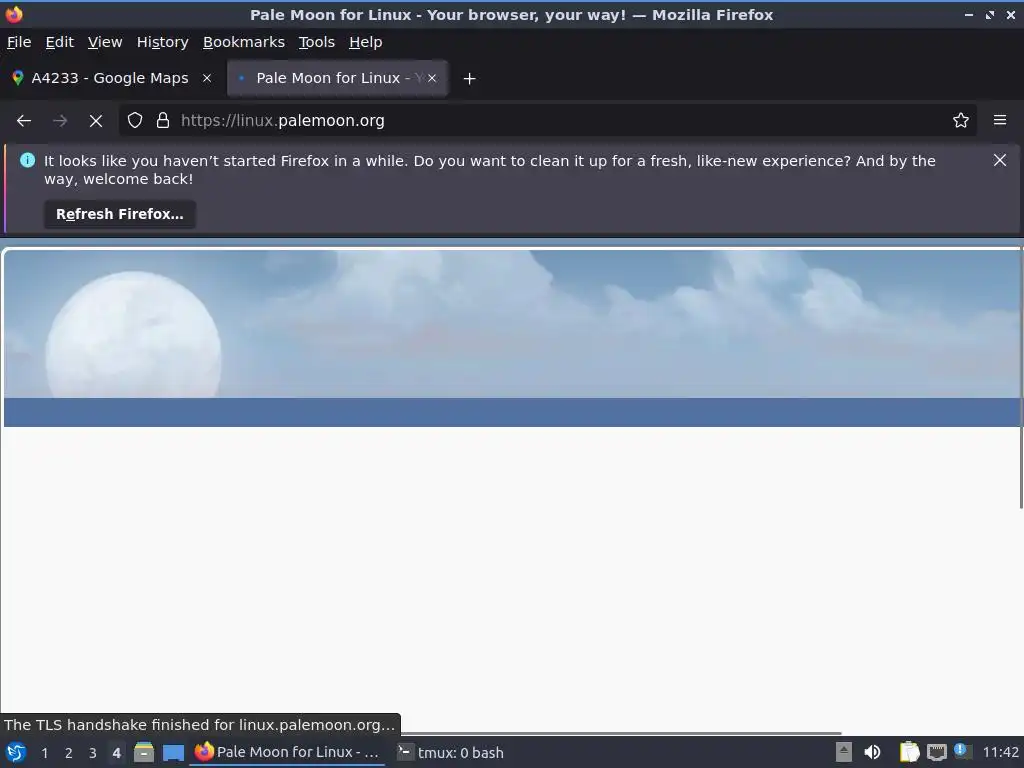Image resolution: width=1024 pixels, height=768 pixels.
Task: Open the History menu
Action: tap(163, 42)
